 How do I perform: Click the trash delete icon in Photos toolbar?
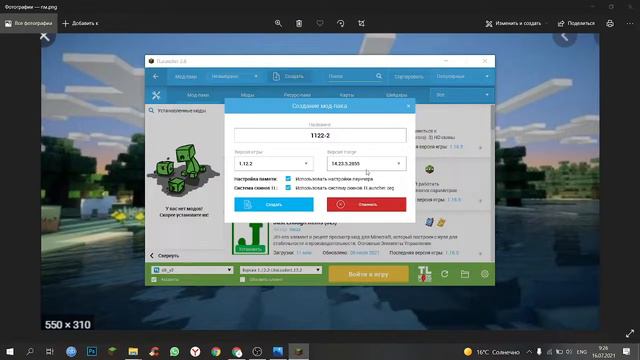[299, 23]
